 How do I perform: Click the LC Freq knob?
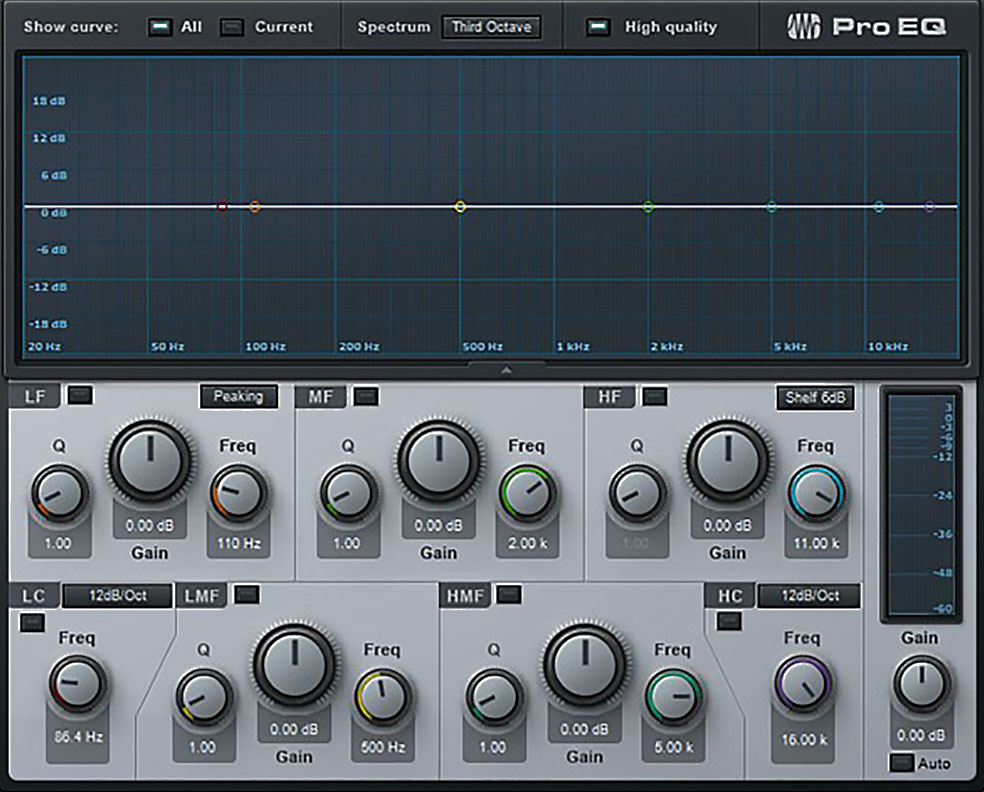[78, 685]
